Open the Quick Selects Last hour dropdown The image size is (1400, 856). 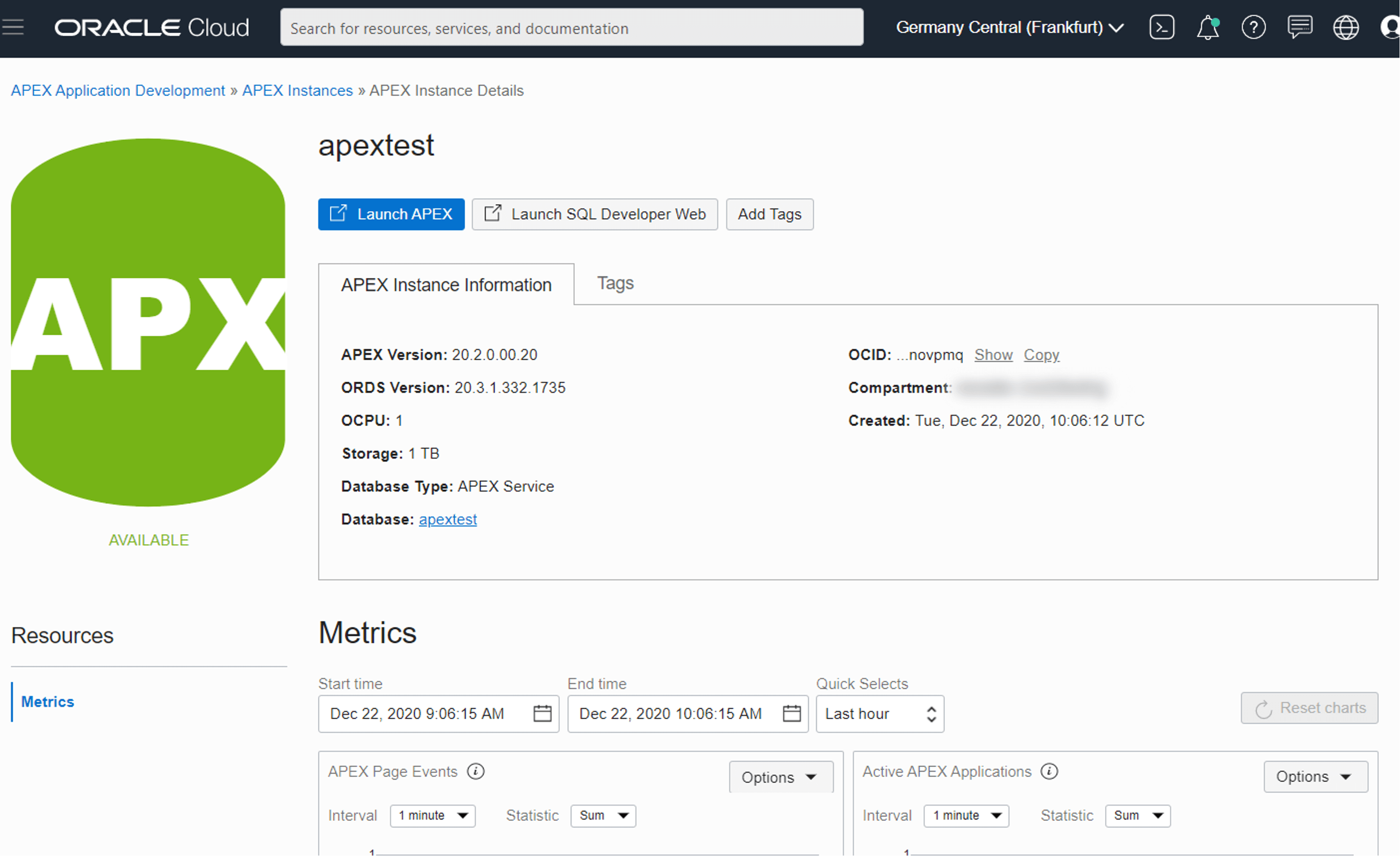coord(880,714)
